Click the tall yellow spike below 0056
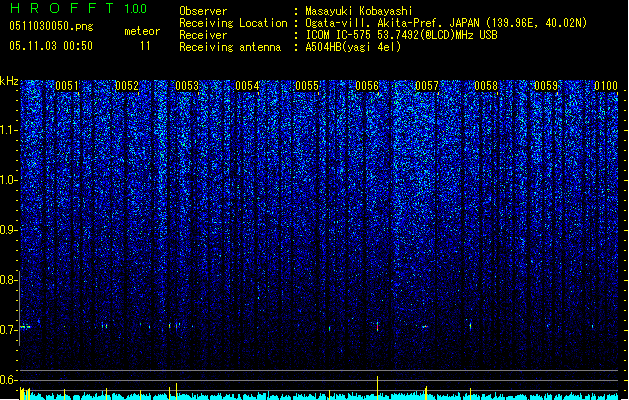The width and height of the screenshot is (629, 400). [377, 388]
